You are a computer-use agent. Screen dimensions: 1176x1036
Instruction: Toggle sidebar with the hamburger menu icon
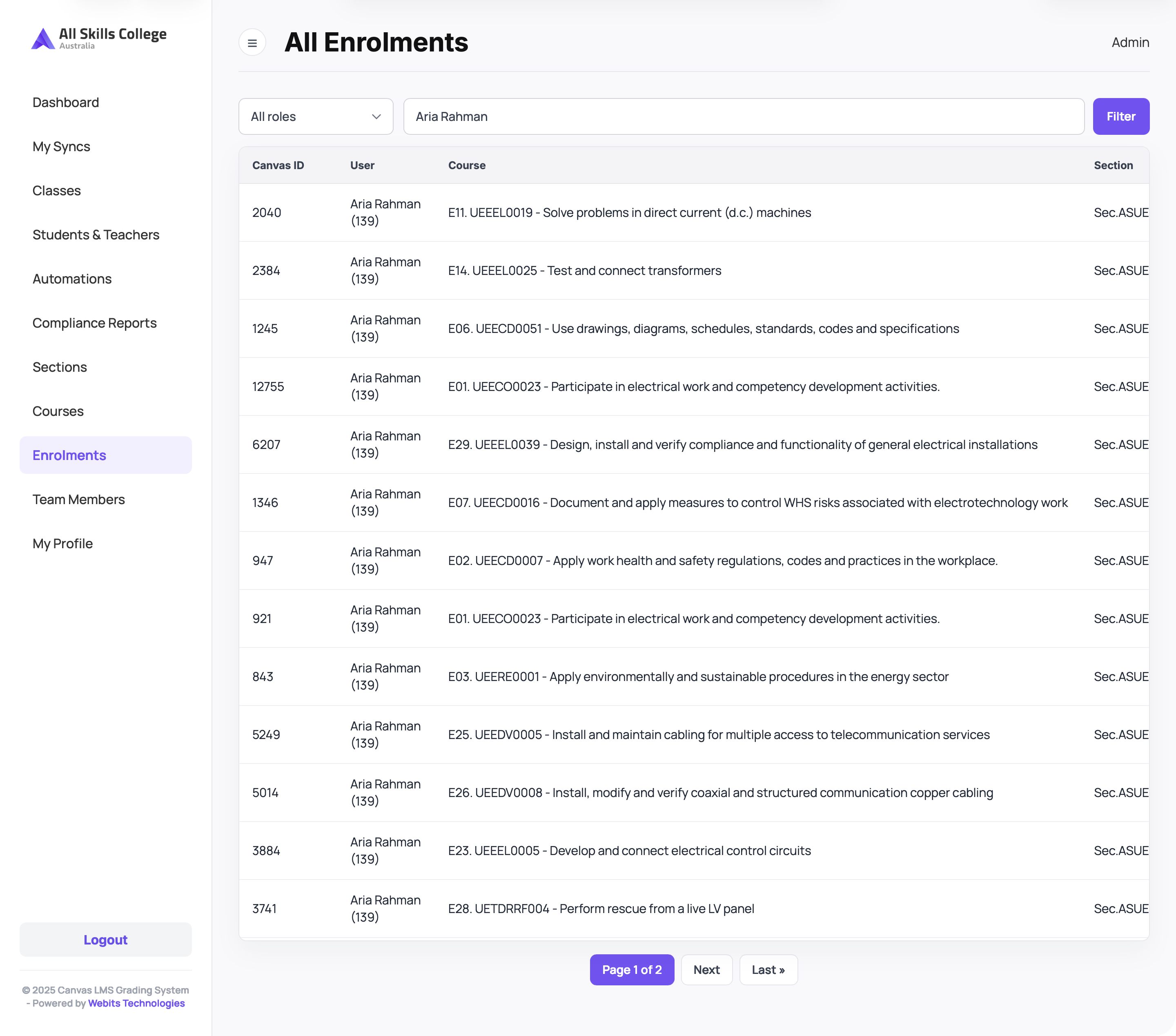click(252, 42)
